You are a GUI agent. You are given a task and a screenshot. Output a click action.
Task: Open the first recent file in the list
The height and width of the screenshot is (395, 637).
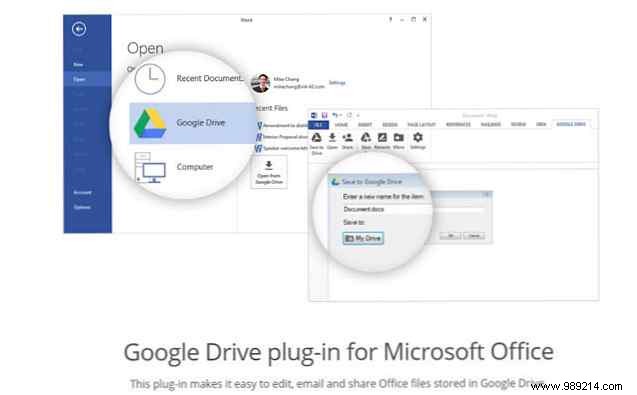click(x=282, y=126)
